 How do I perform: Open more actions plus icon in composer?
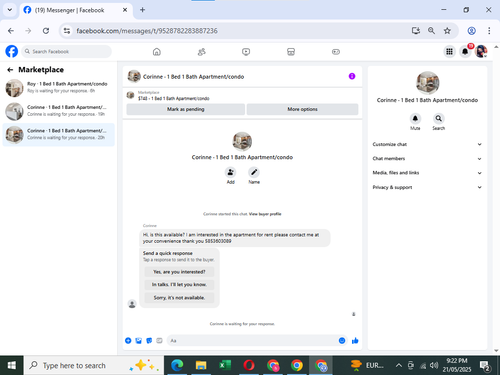(128, 340)
